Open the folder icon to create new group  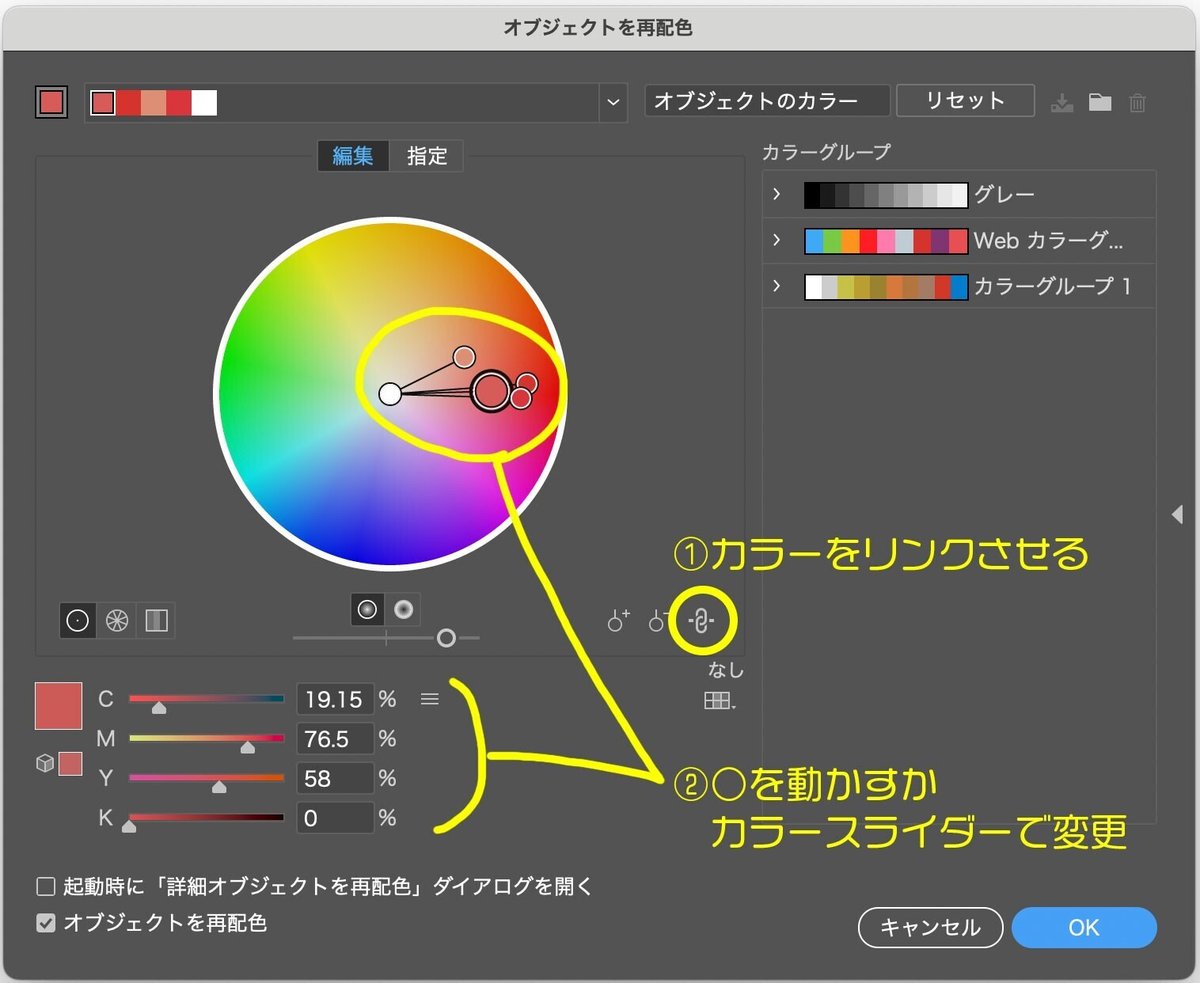pyautogui.click(x=1099, y=101)
